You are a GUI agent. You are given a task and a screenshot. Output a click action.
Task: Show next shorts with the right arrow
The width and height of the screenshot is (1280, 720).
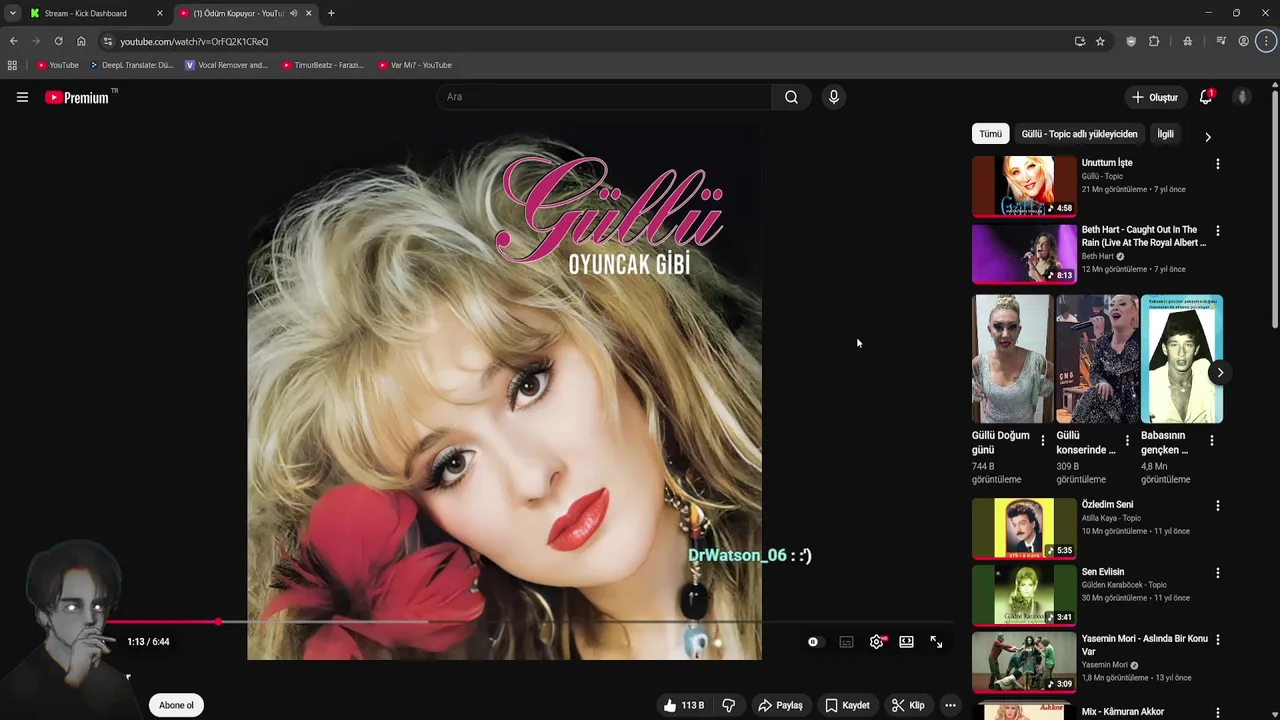(x=1219, y=372)
